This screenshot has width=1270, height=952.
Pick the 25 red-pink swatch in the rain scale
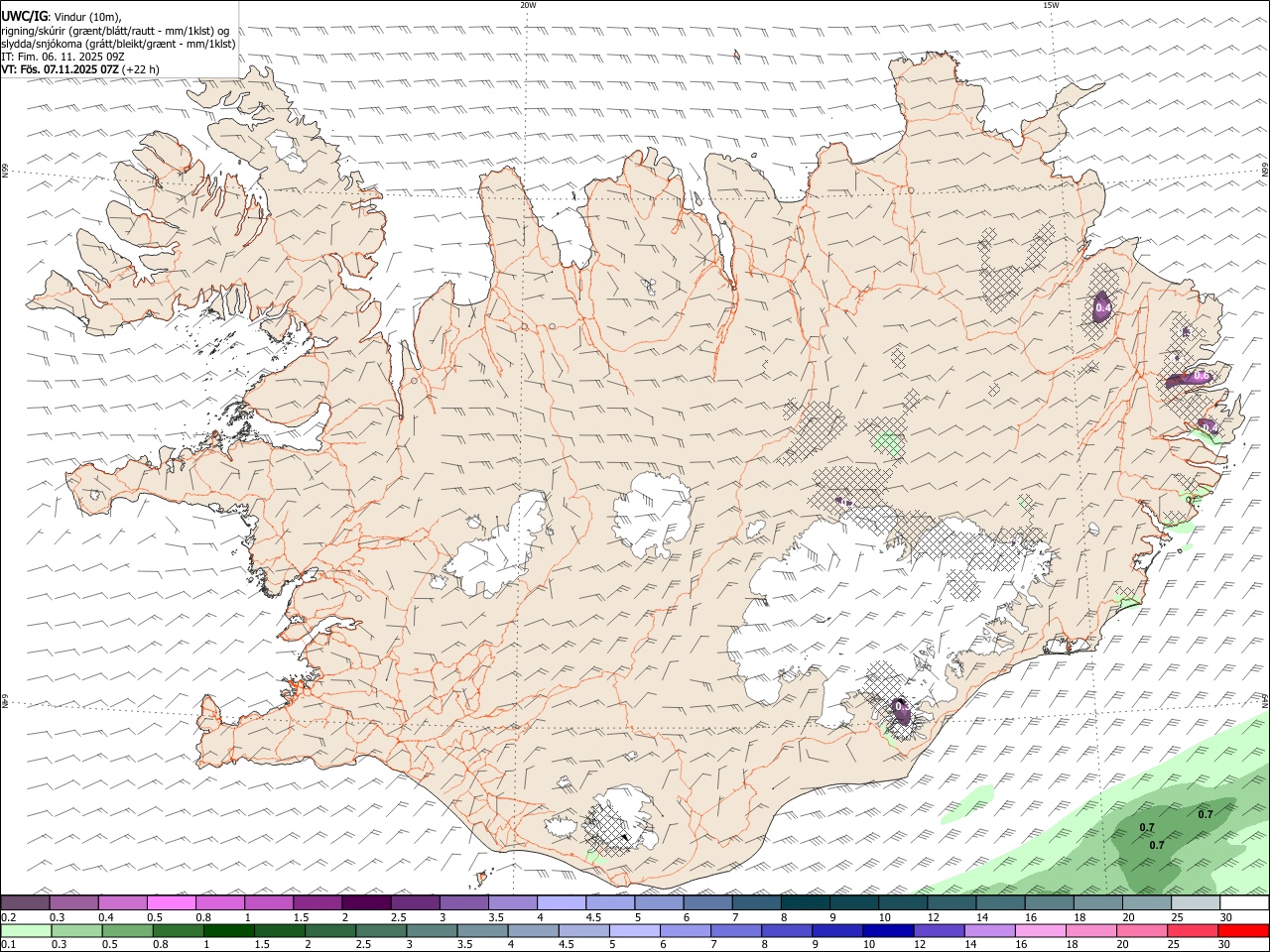click(1194, 931)
